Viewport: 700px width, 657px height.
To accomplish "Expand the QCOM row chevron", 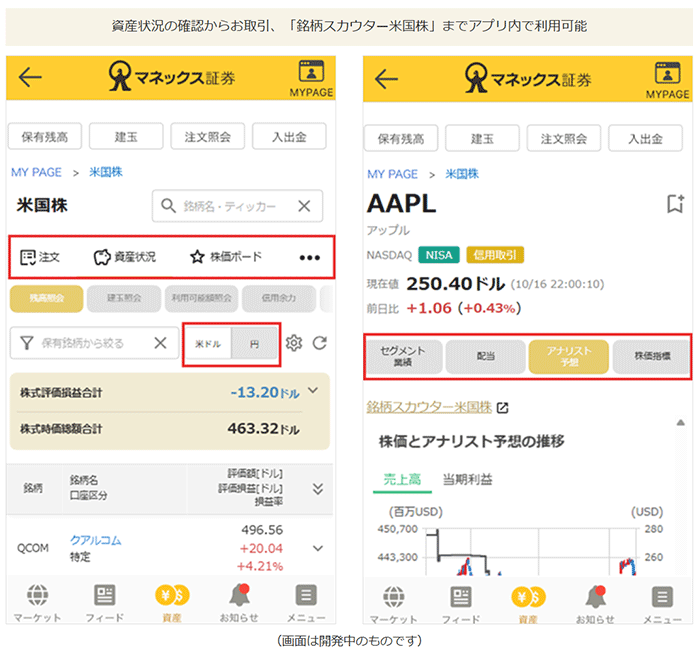I will (318, 548).
